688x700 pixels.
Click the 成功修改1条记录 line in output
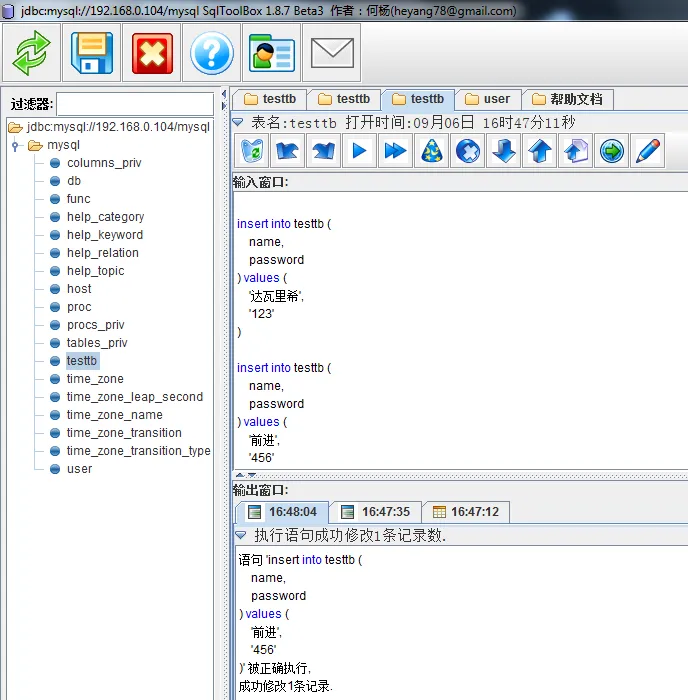tap(285, 686)
